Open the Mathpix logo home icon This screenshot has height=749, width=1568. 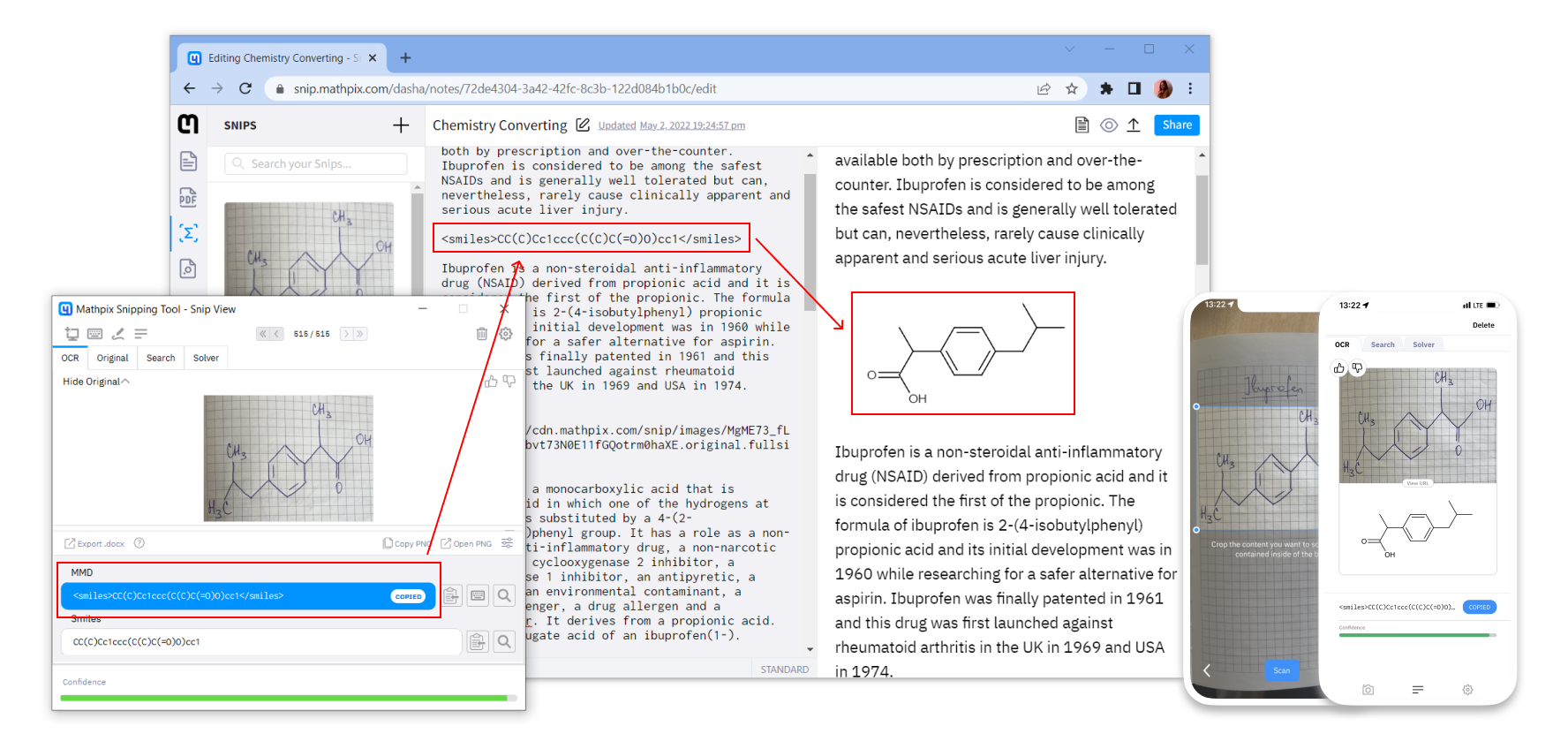click(188, 125)
